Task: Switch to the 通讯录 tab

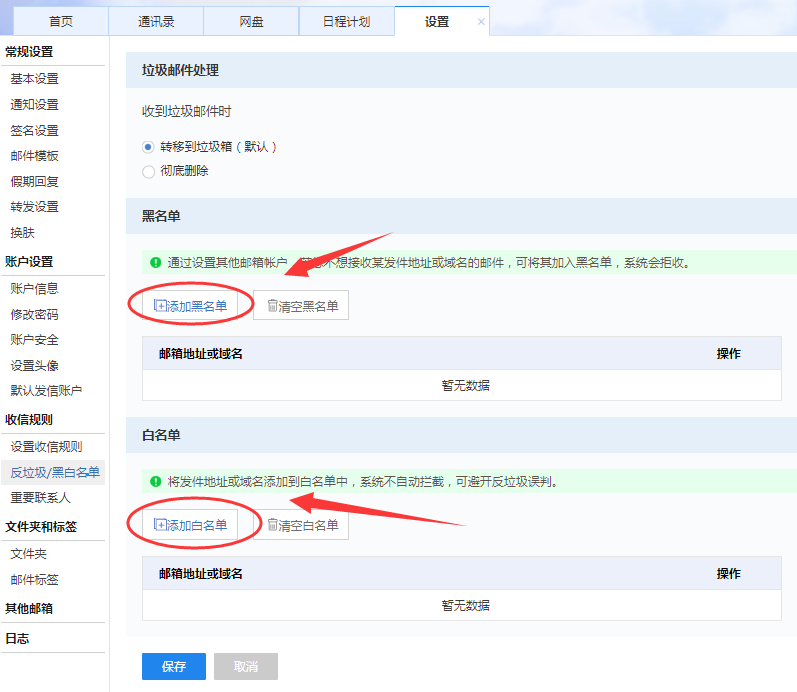Action: click(x=154, y=21)
